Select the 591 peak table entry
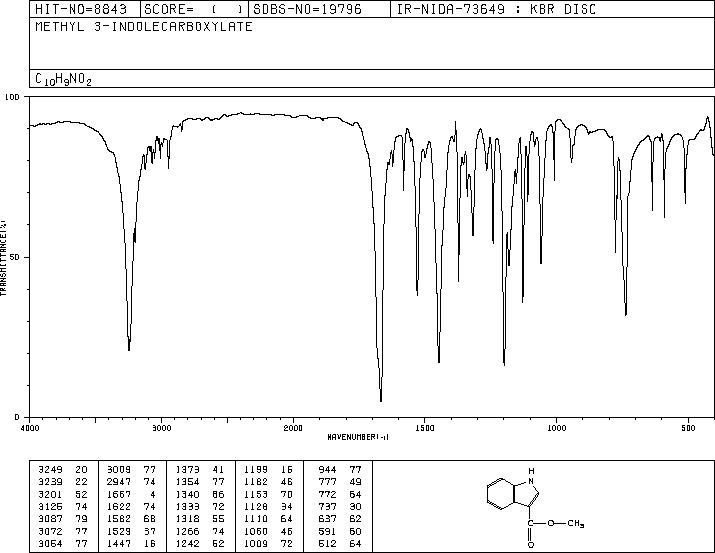The height and width of the screenshot is (553, 715). pyautogui.click(x=340, y=532)
